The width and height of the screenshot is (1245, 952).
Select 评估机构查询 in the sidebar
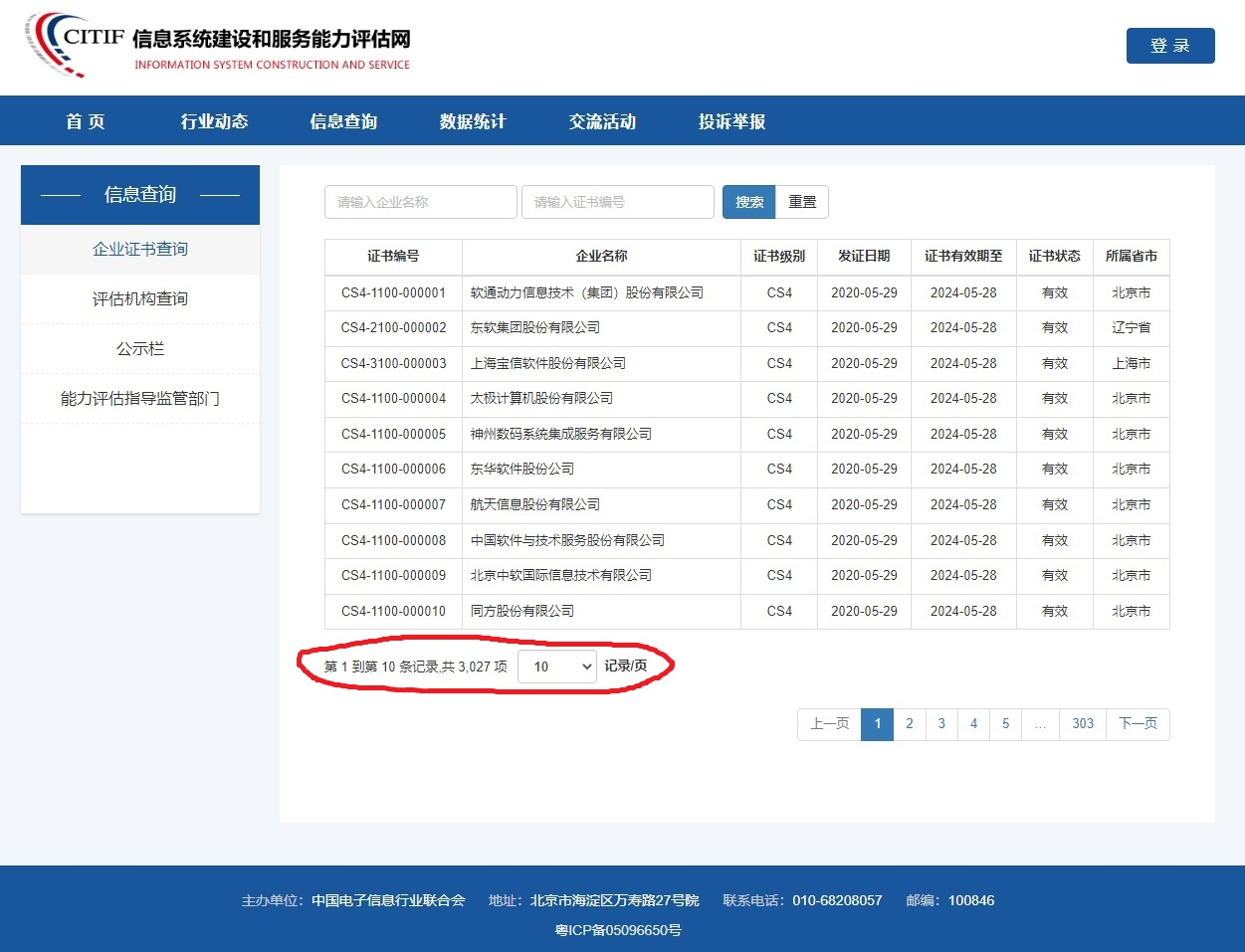pyautogui.click(x=140, y=299)
